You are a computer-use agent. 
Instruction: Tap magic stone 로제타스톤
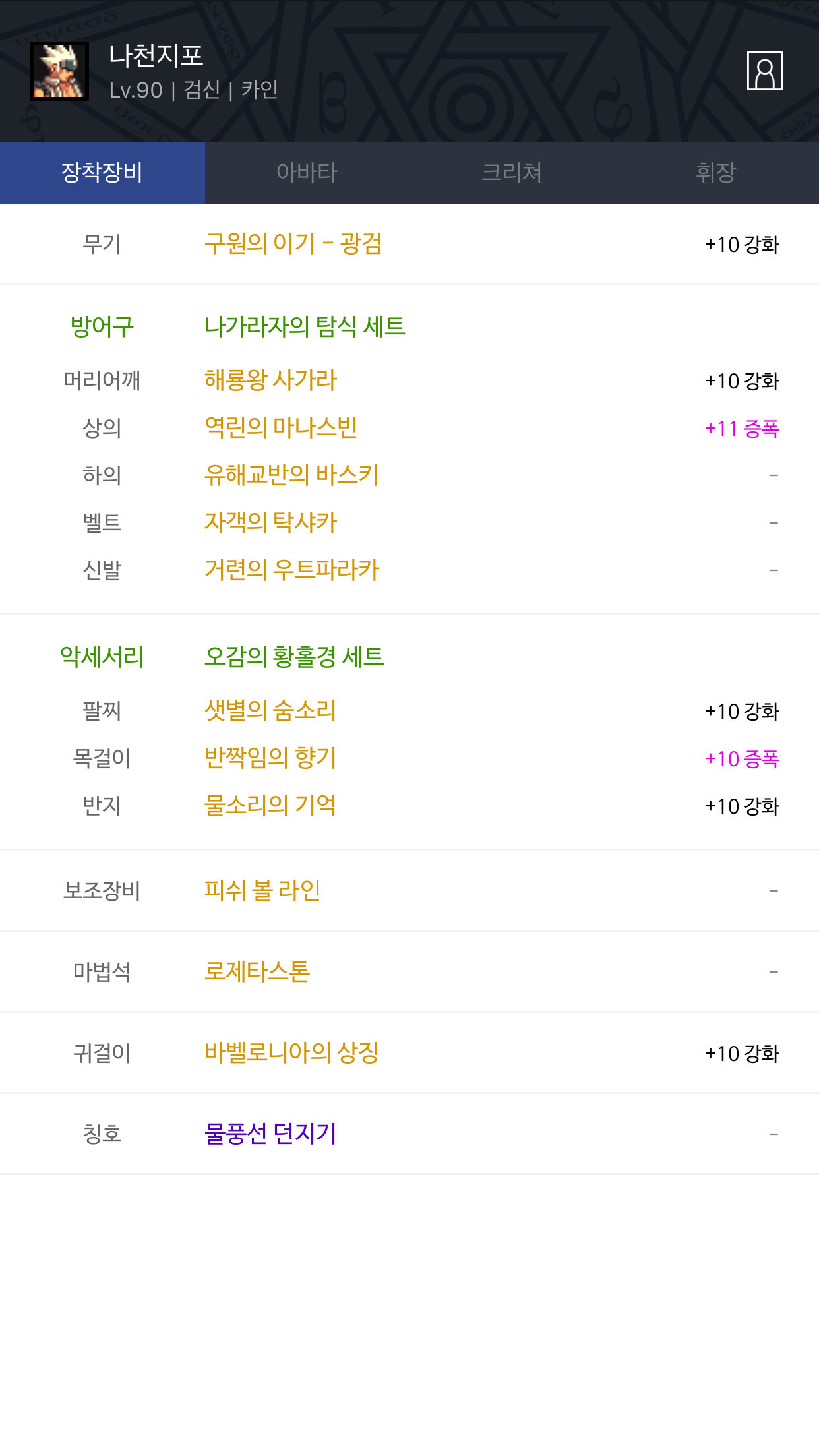click(x=257, y=972)
